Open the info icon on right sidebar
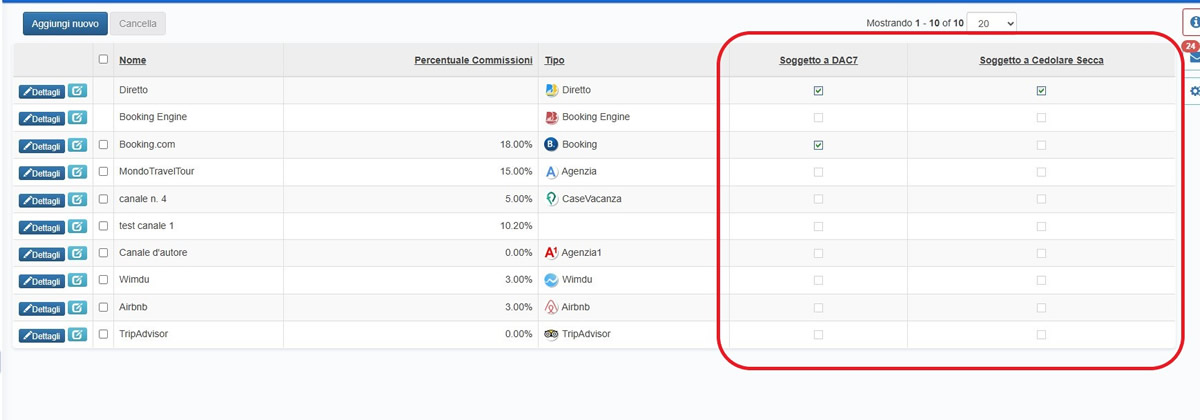 tap(1194, 21)
